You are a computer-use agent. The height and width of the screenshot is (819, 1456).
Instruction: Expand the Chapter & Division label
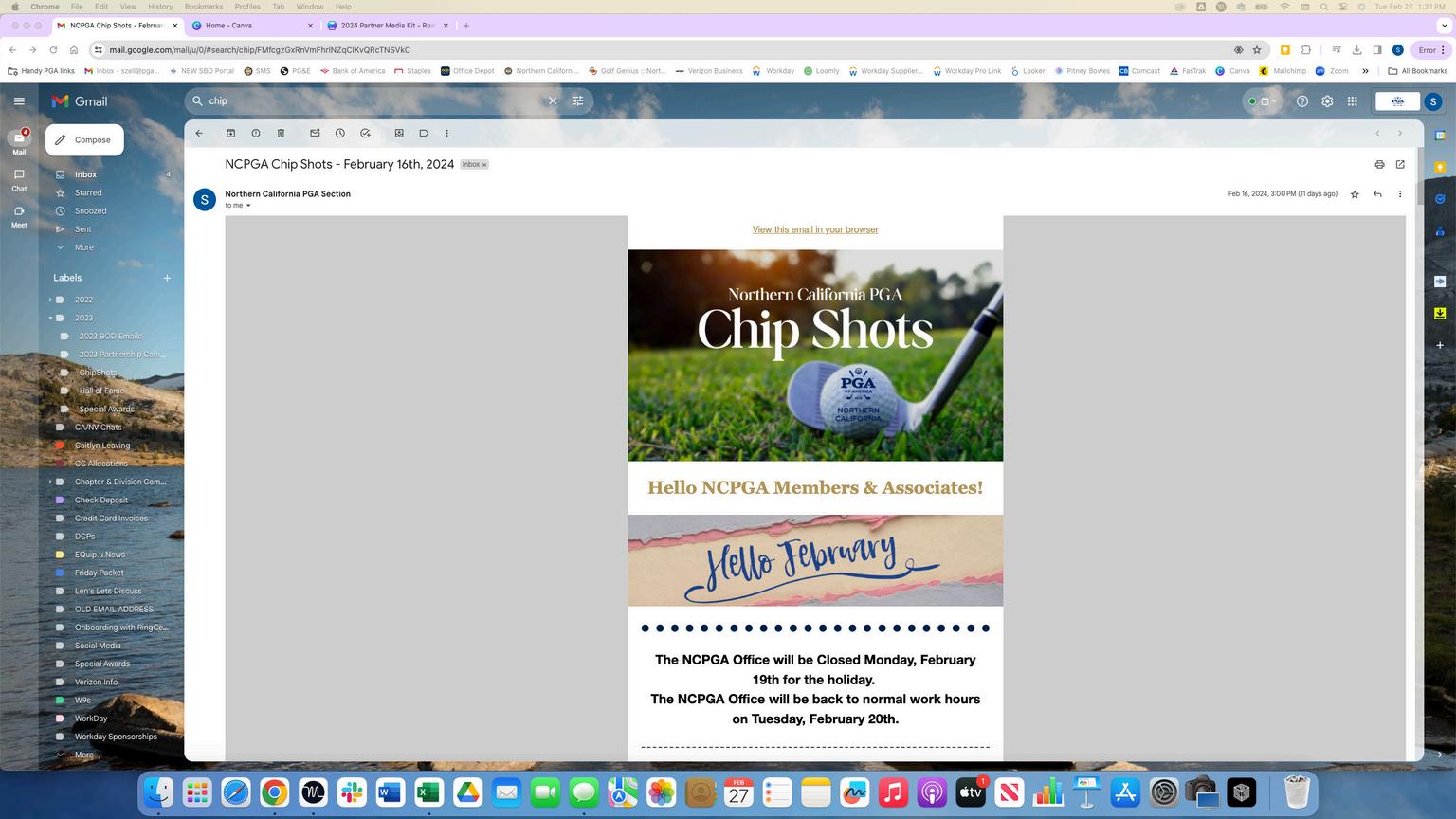point(50,482)
